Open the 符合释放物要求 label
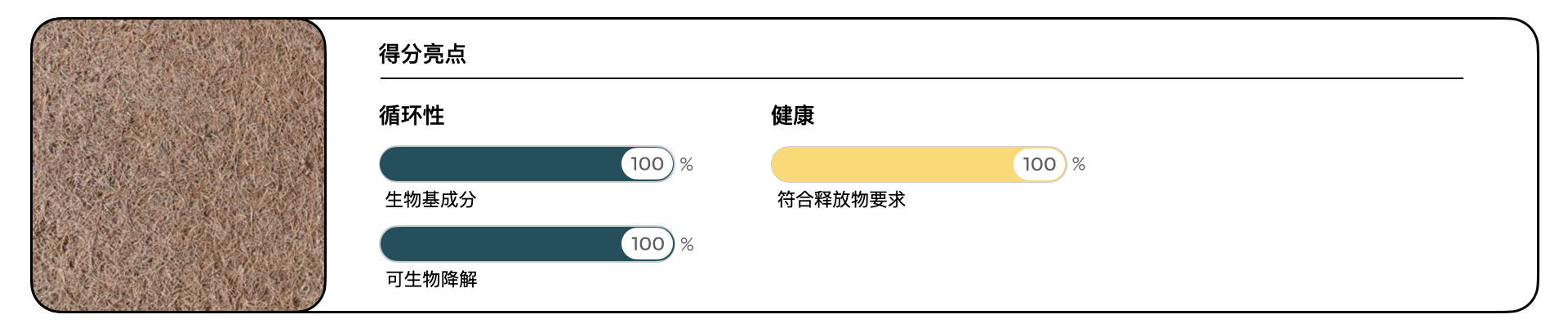Image resolution: width=1568 pixels, height=328 pixels. [x=841, y=199]
